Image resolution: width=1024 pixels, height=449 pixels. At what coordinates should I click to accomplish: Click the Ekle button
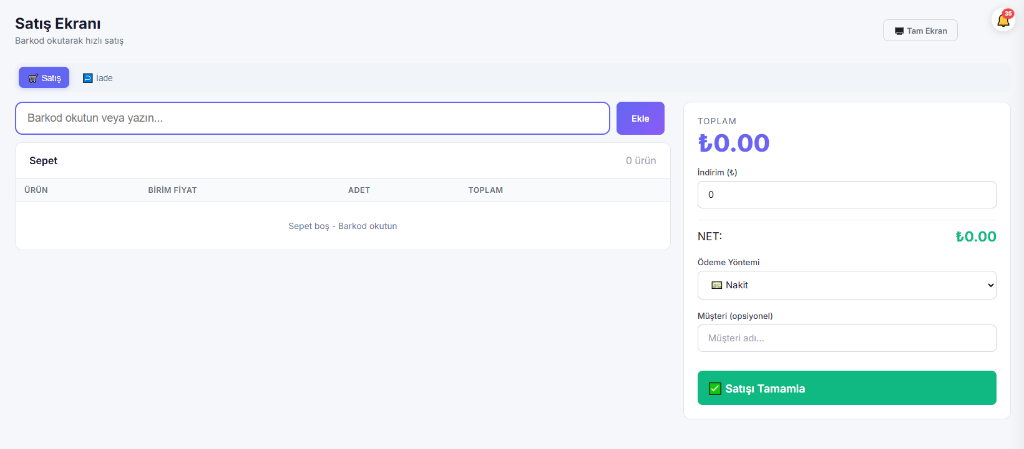(640, 118)
